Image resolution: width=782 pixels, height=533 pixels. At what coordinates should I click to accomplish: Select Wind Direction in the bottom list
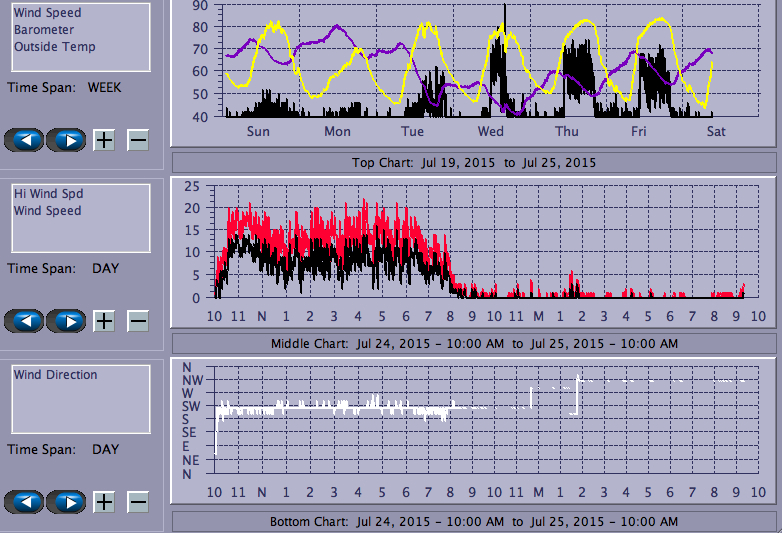[x=56, y=375]
